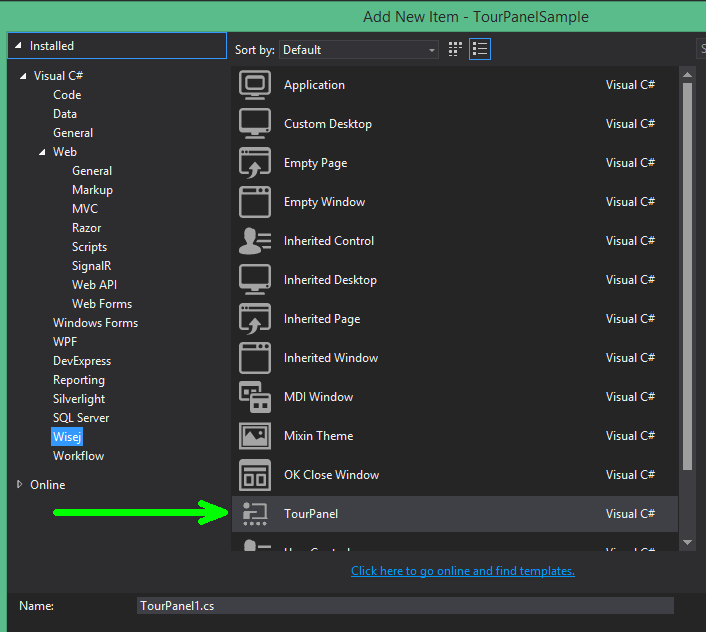Click the 'Empty Page' template name
The height and width of the screenshot is (632, 706).
[x=315, y=163]
